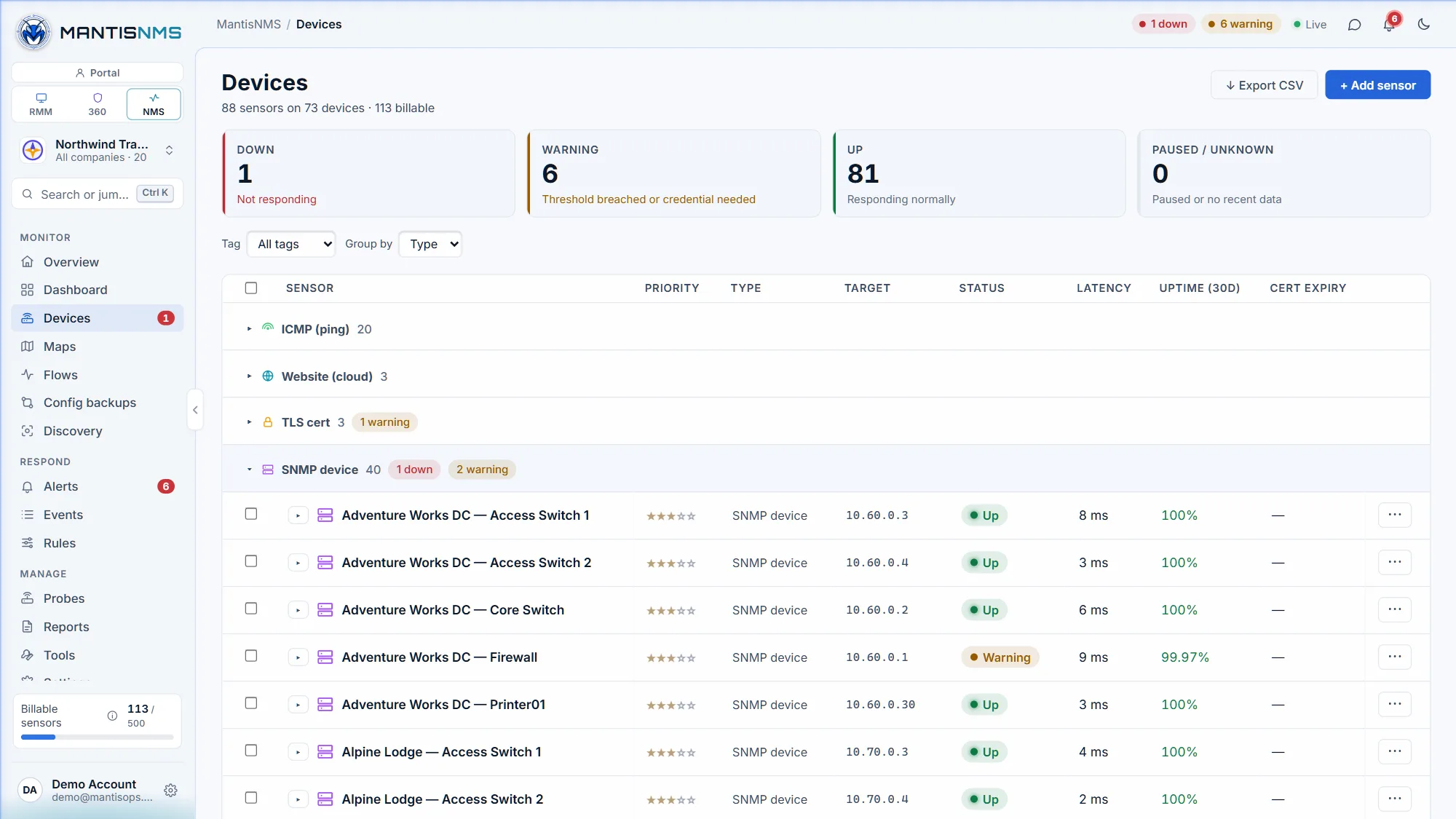The image size is (1456, 819).
Task: Open Discovery in sidebar
Action: click(x=98, y=431)
